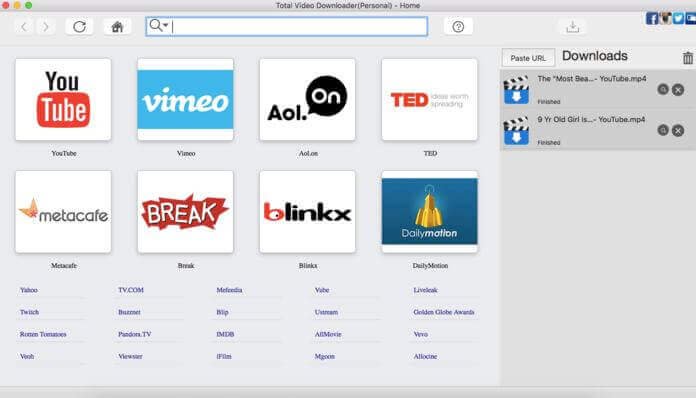Expand the search engine dropdown arrow
Screen dimensions: 696x398
tap(165, 25)
